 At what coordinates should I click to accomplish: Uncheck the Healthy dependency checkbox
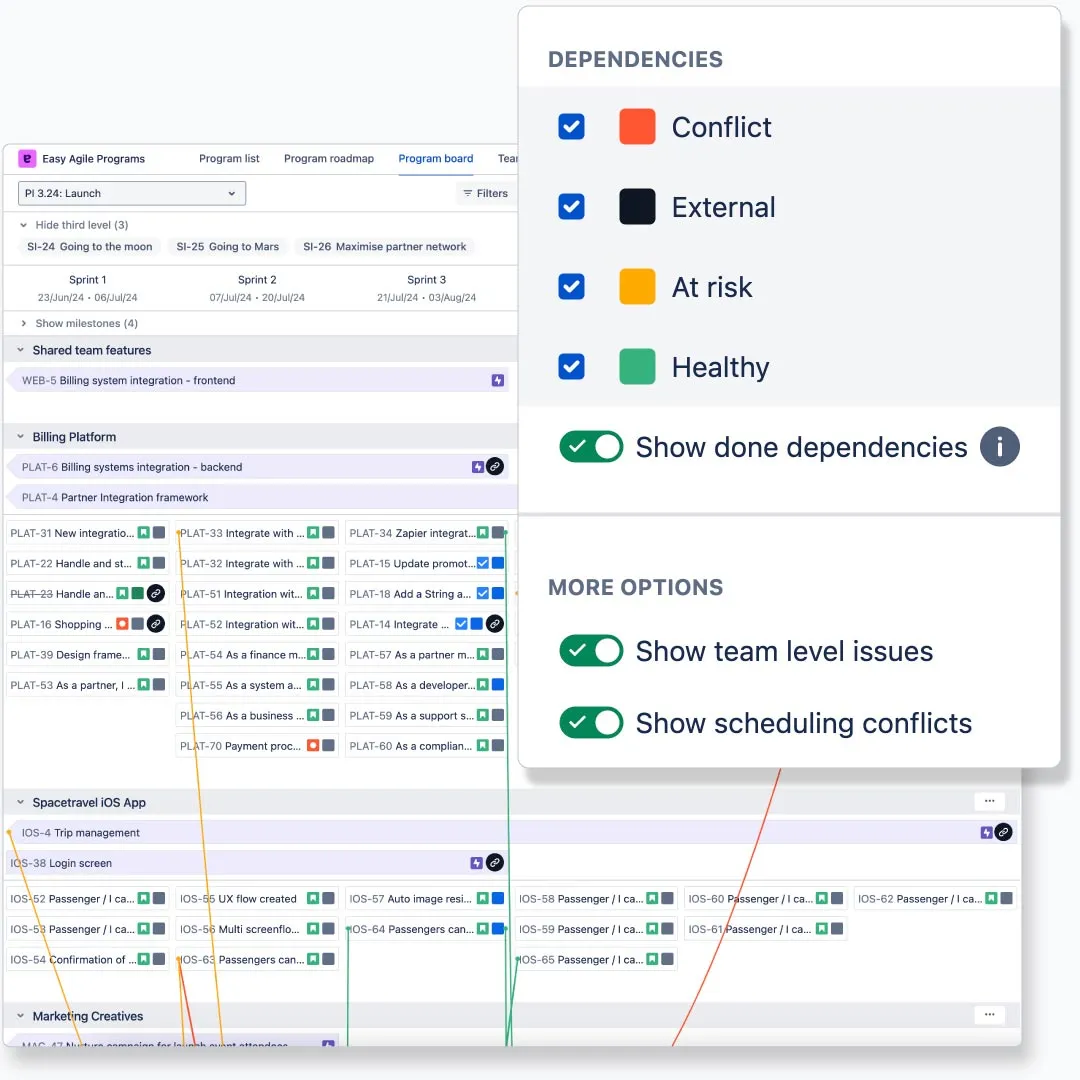(x=572, y=366)
